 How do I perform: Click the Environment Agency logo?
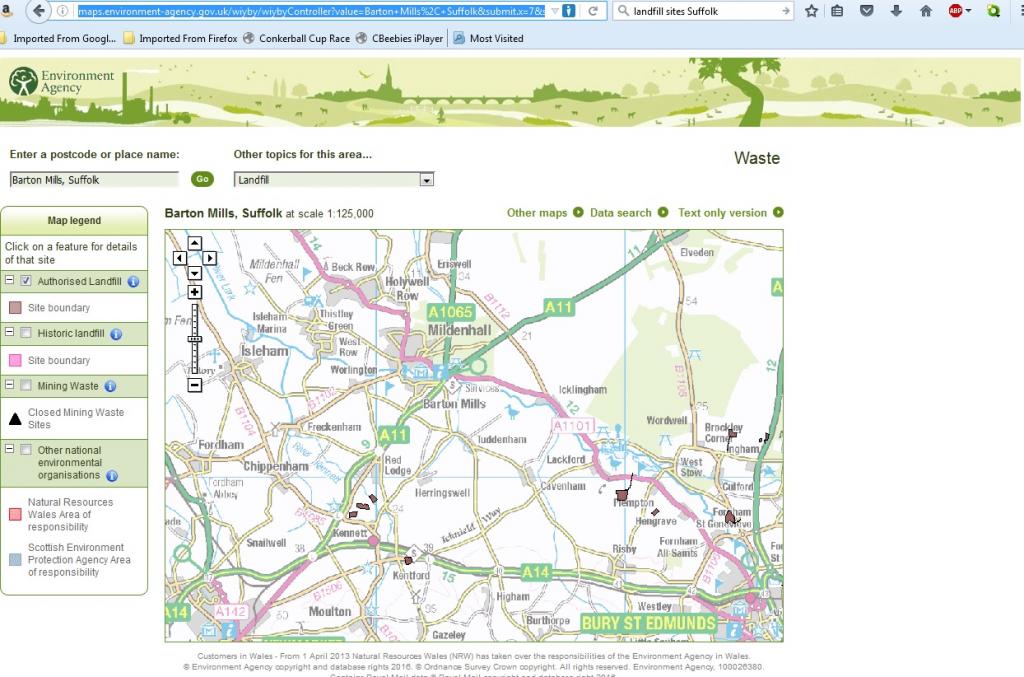click(x=62, y=82)
